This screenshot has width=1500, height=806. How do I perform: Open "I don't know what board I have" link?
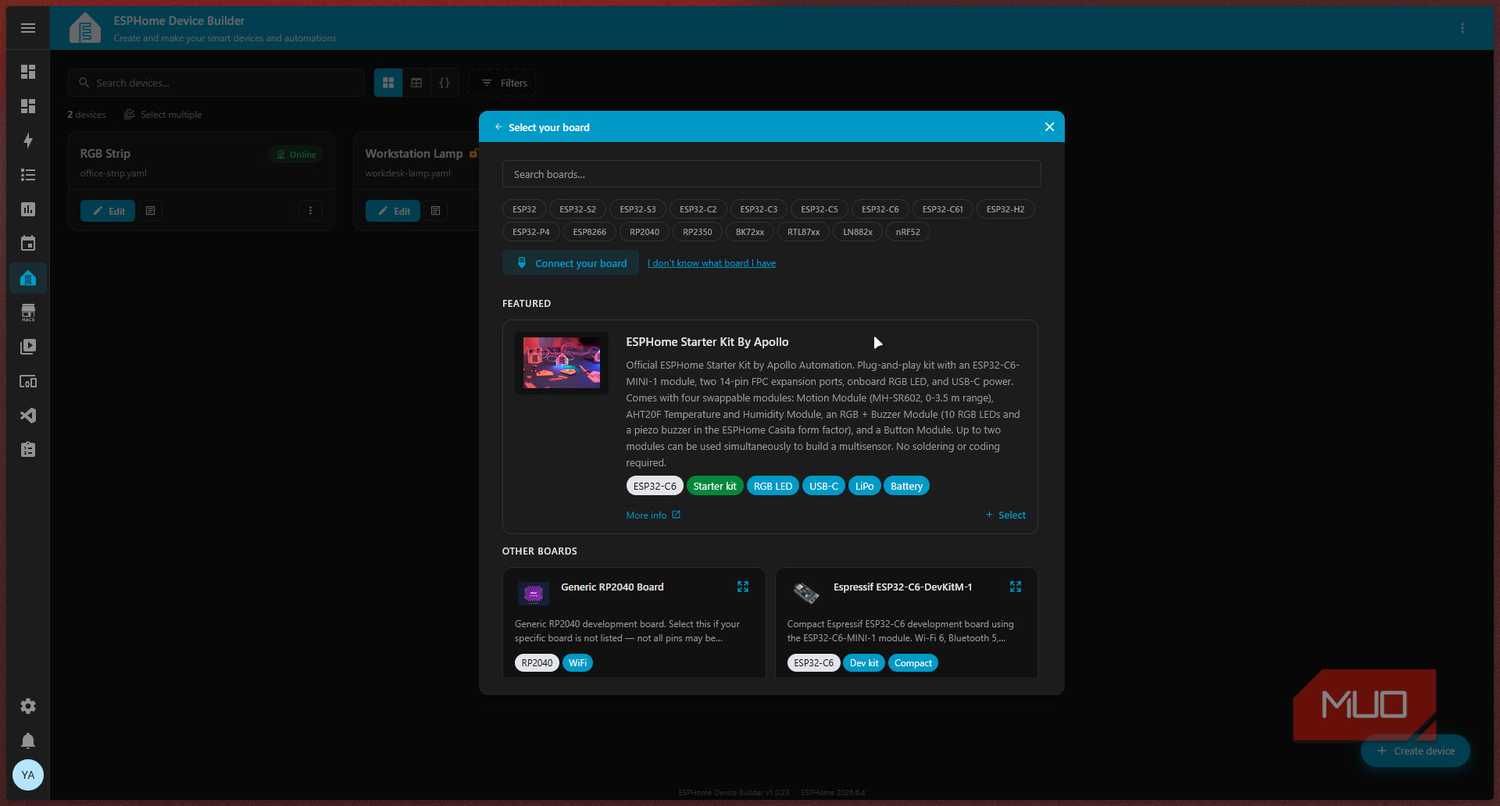pos(711,263)
